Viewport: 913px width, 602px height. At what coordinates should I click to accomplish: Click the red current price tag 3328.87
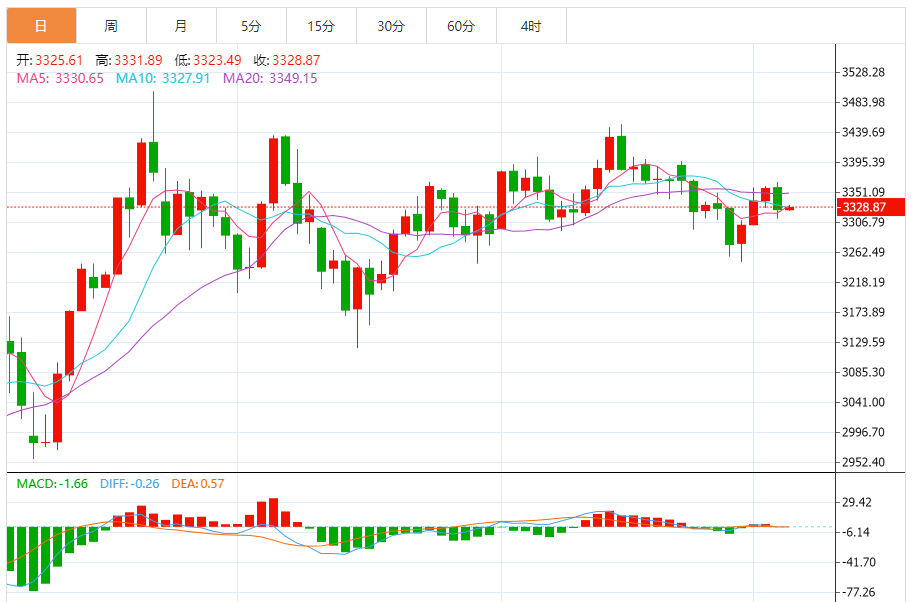[870, 207]
